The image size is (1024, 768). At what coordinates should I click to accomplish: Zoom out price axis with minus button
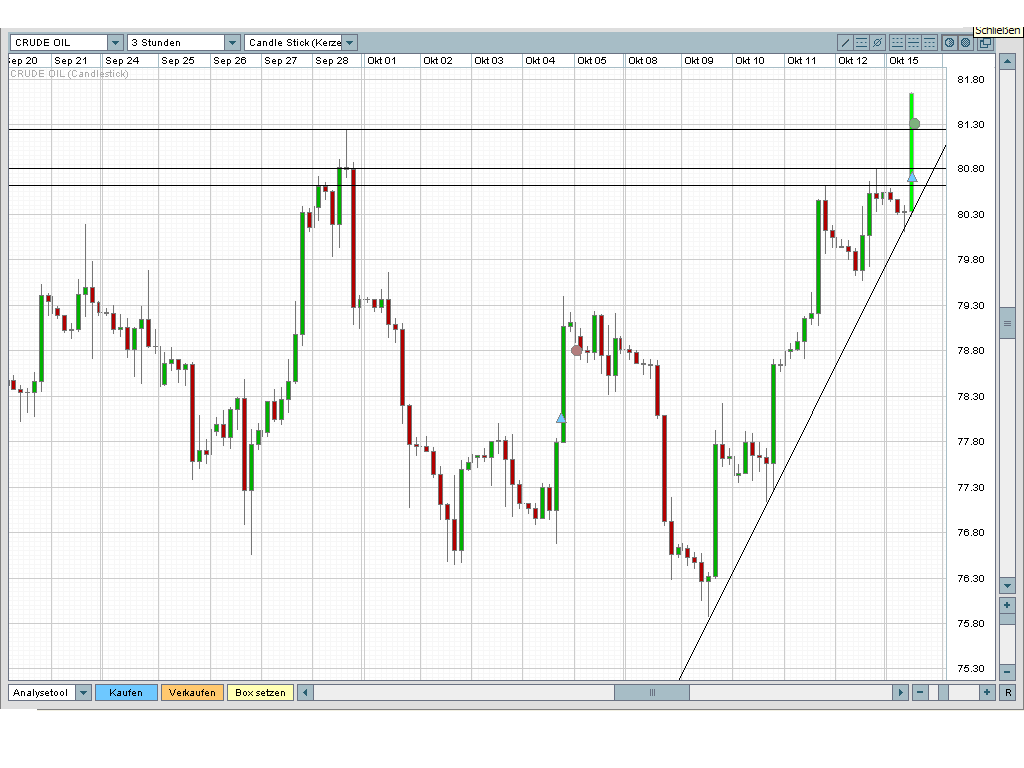point(1007,671)
